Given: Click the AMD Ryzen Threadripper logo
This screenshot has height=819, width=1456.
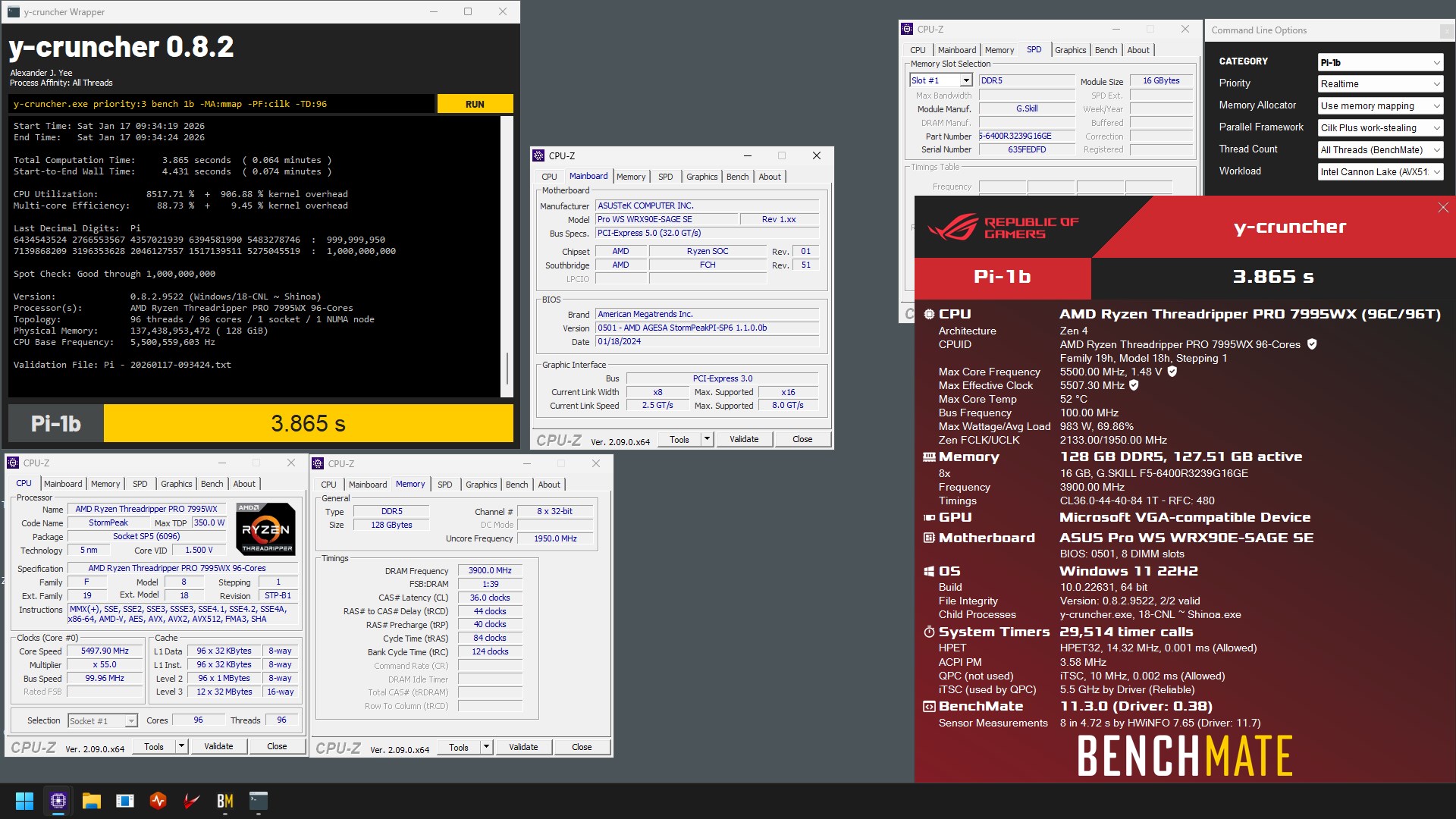Looking at the screenshot, I should point(265,529).
